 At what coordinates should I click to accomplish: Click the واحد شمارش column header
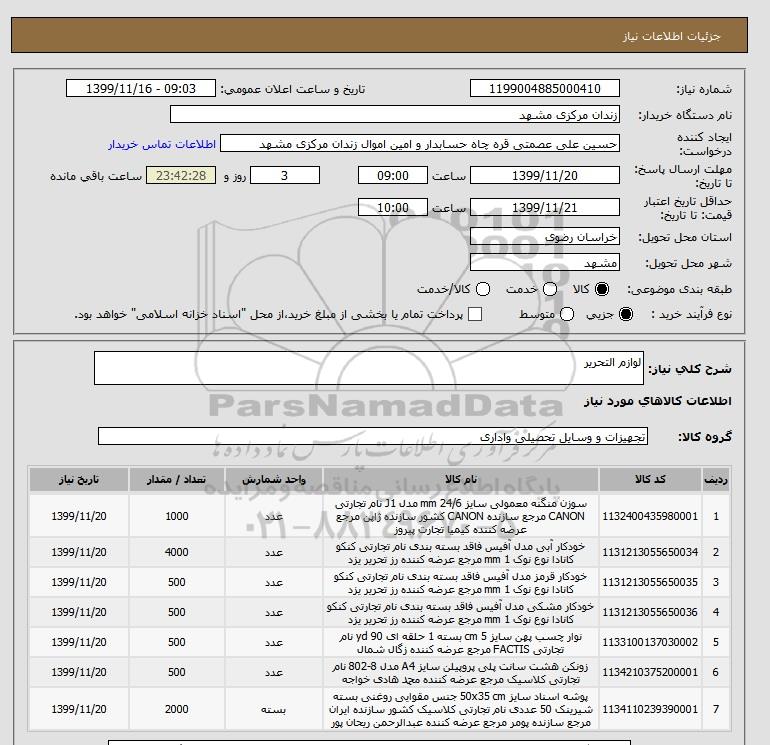(x=274, y=479)
